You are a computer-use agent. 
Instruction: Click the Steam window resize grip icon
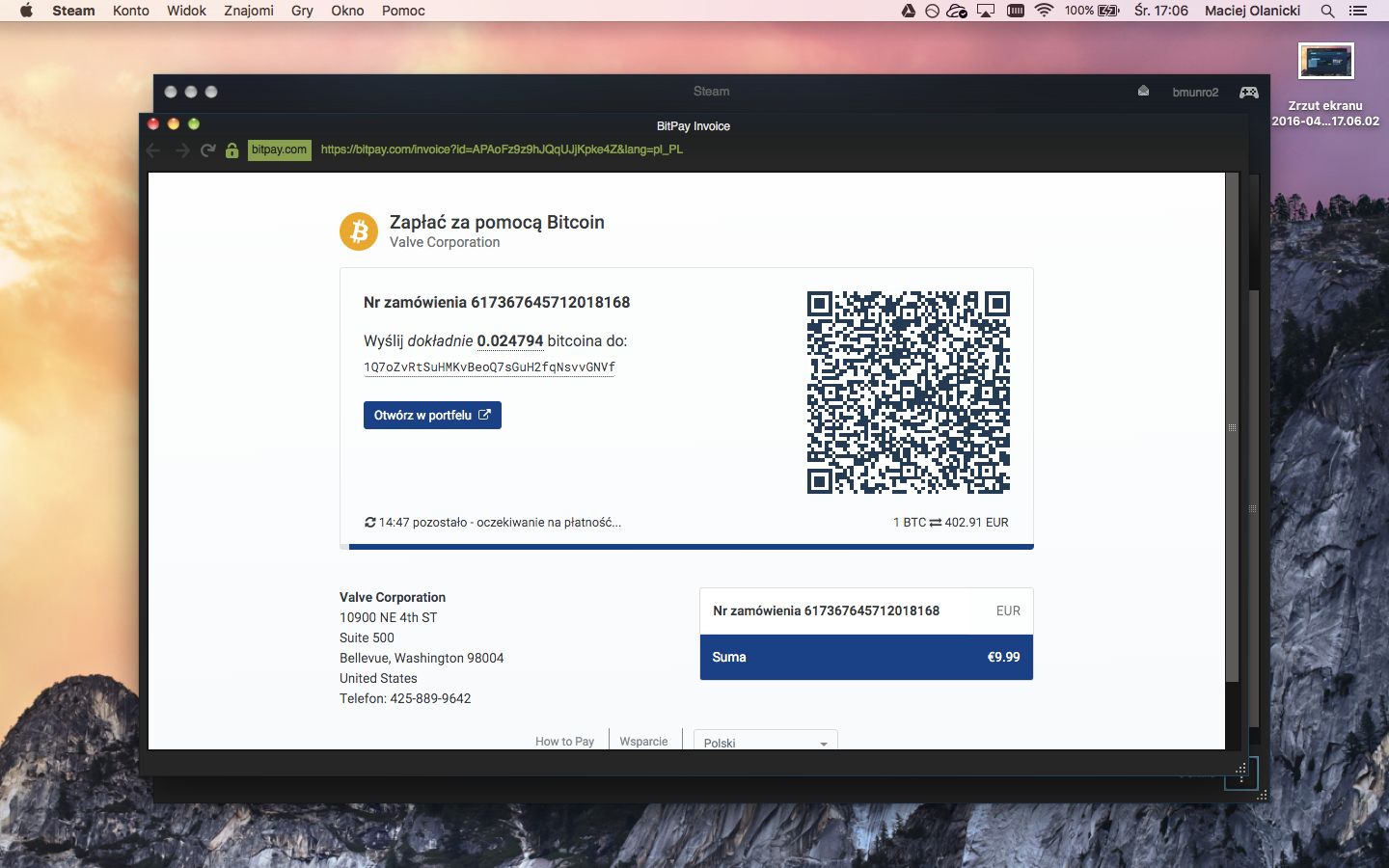1262,796
